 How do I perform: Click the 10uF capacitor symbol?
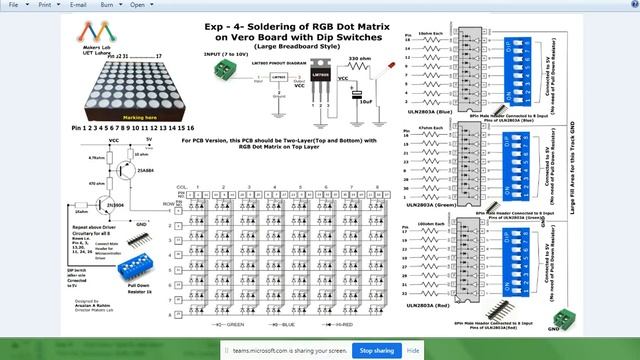pos(357,94)
